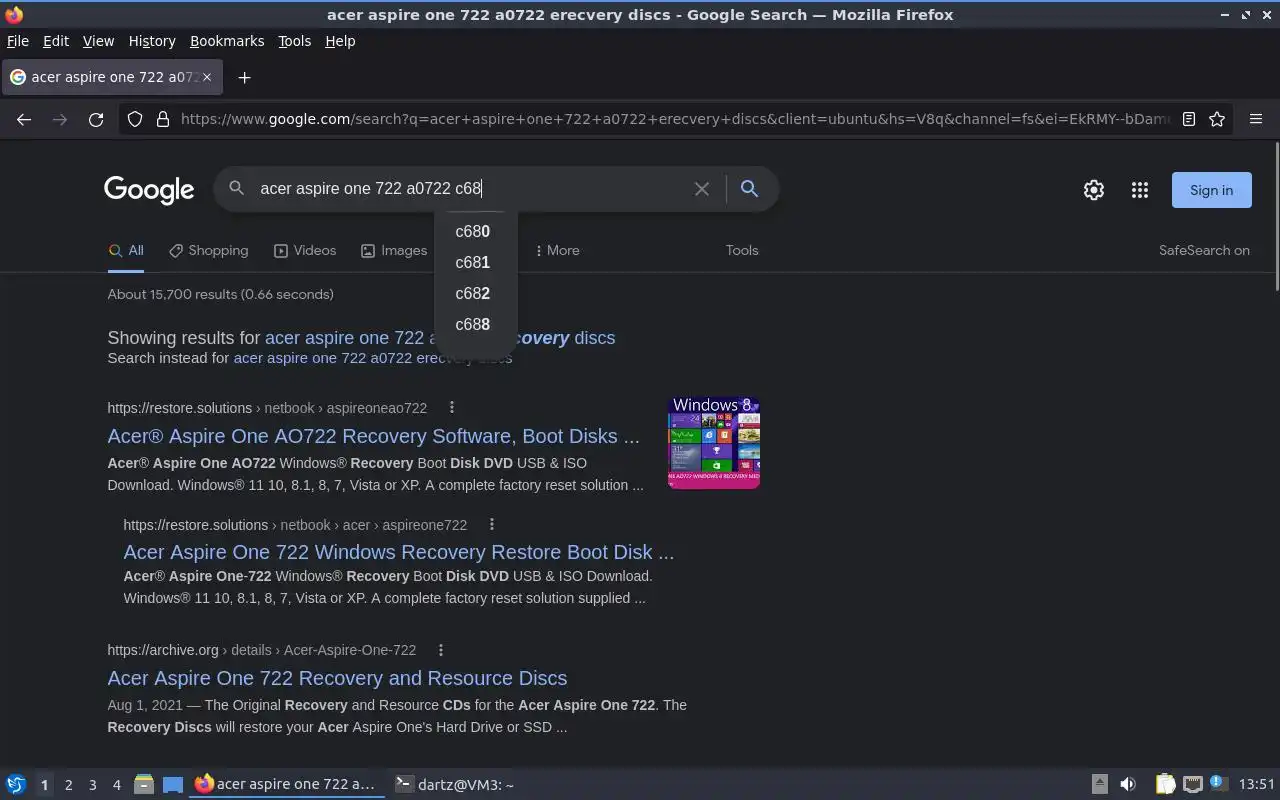This screenshot has width=1280, height=800.
Task: Select the All results tab
Action: [x=126, y=250]
